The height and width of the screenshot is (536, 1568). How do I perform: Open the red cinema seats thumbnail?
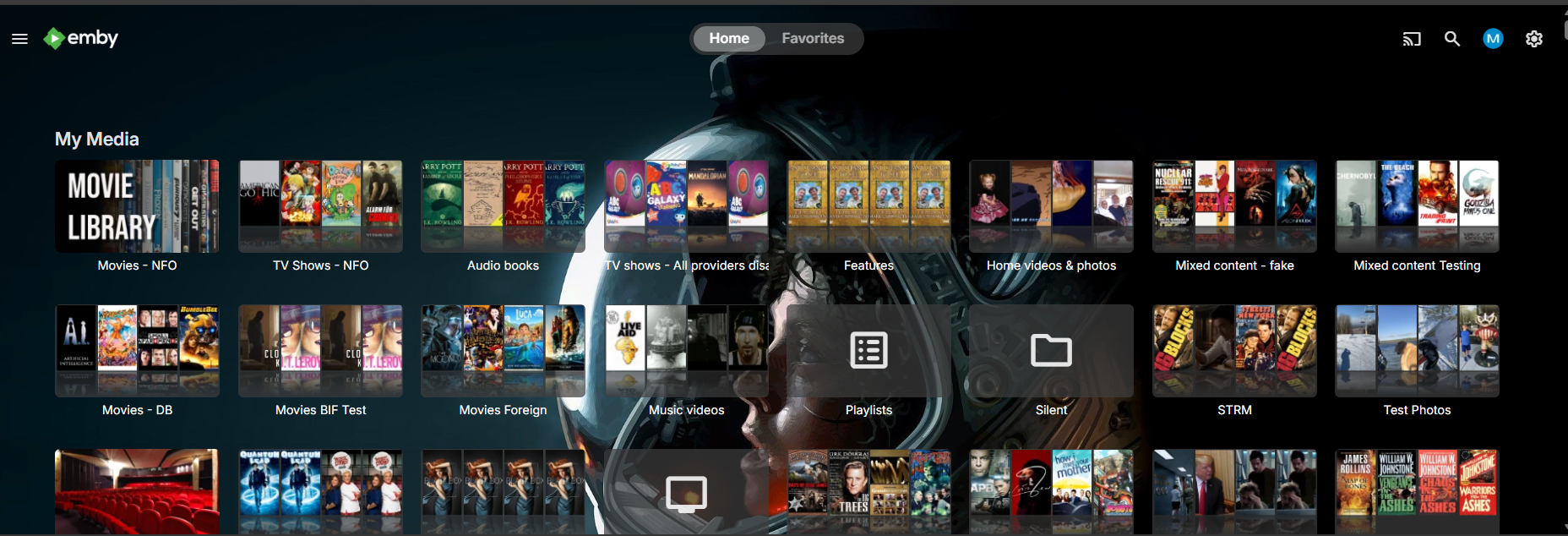tap(137, 492)
